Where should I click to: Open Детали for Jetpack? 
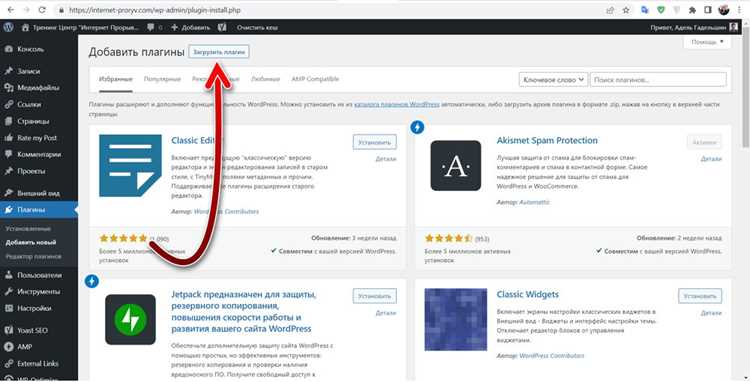click(x=386, y=313)
